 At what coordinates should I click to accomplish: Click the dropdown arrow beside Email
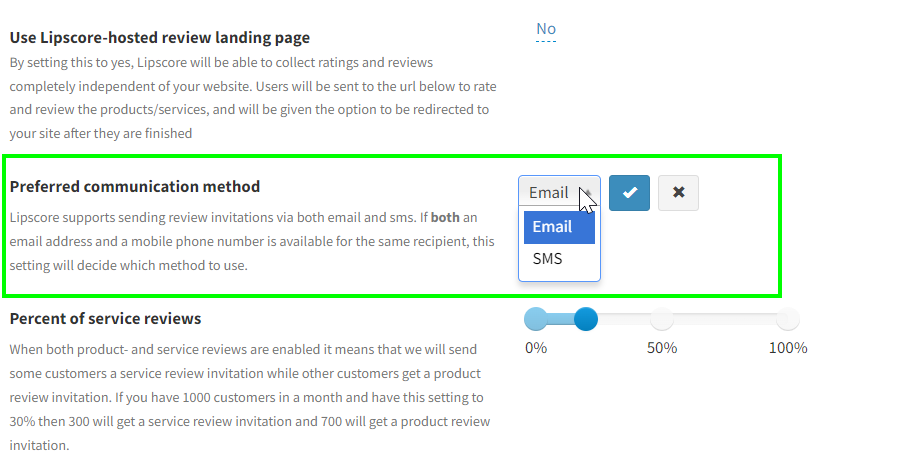click(x=586, y=192)
